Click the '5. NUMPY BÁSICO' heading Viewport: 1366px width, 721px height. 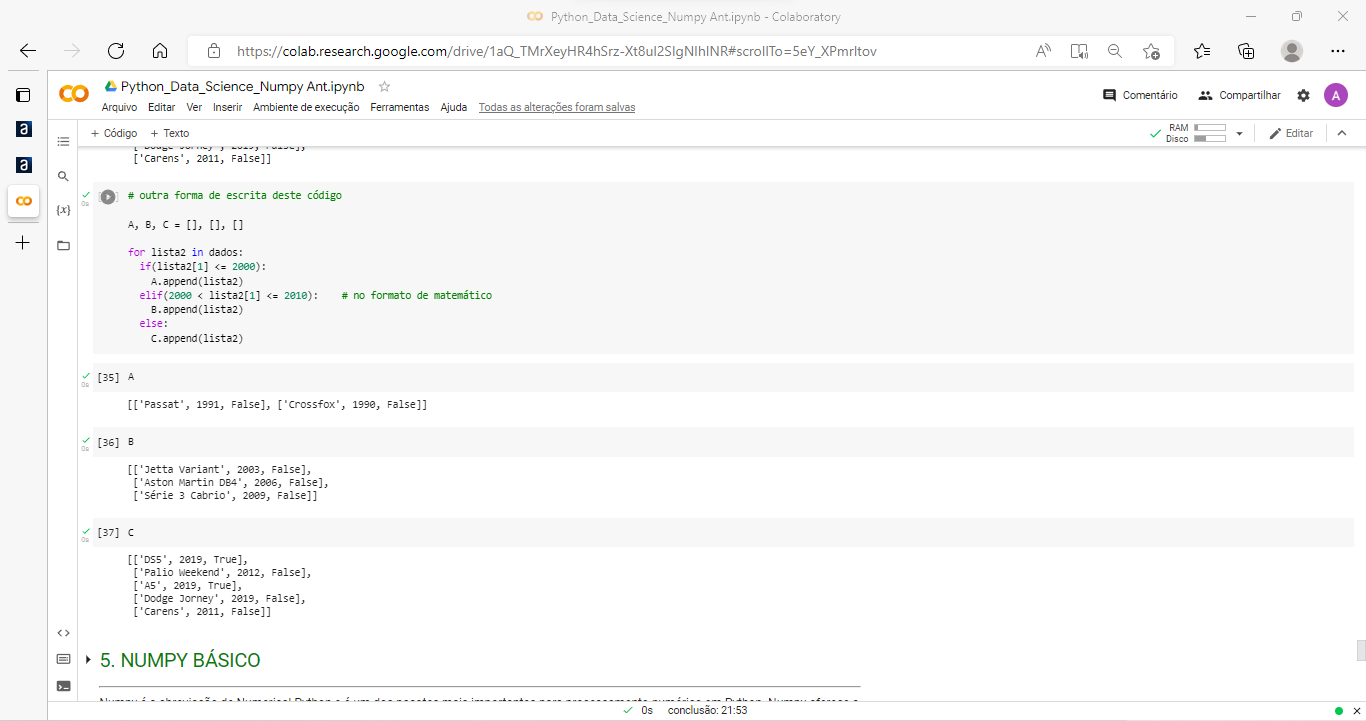tap(180, 661)
